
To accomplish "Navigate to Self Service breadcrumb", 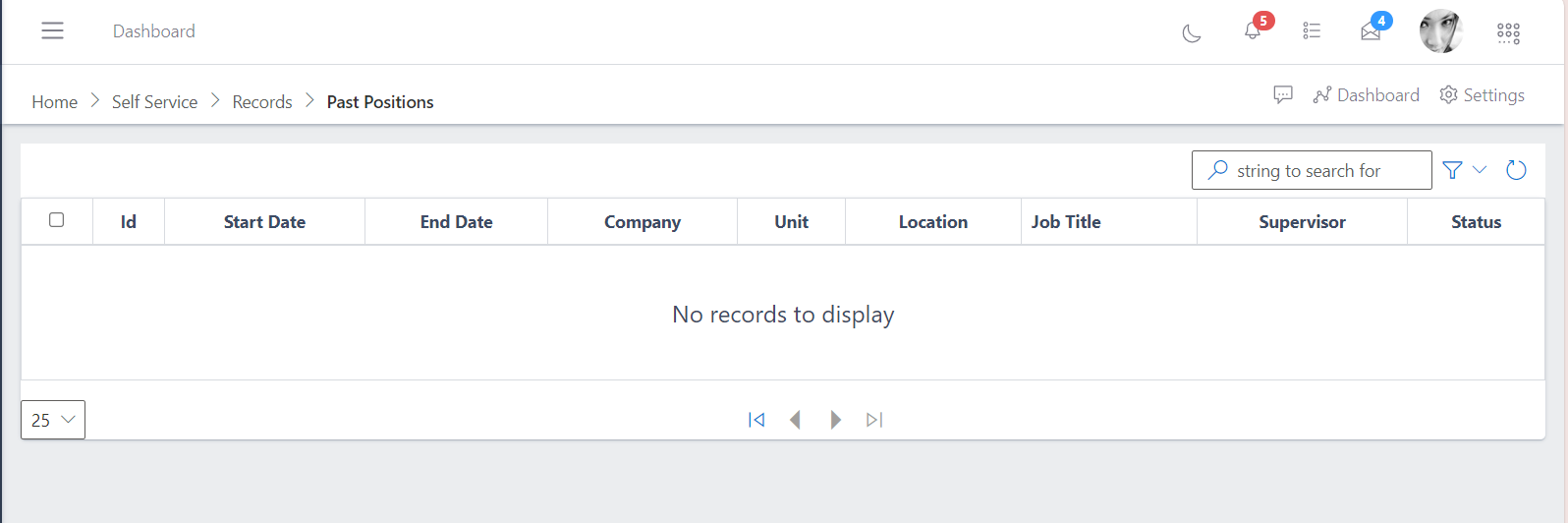I will [x=154, y=102].
